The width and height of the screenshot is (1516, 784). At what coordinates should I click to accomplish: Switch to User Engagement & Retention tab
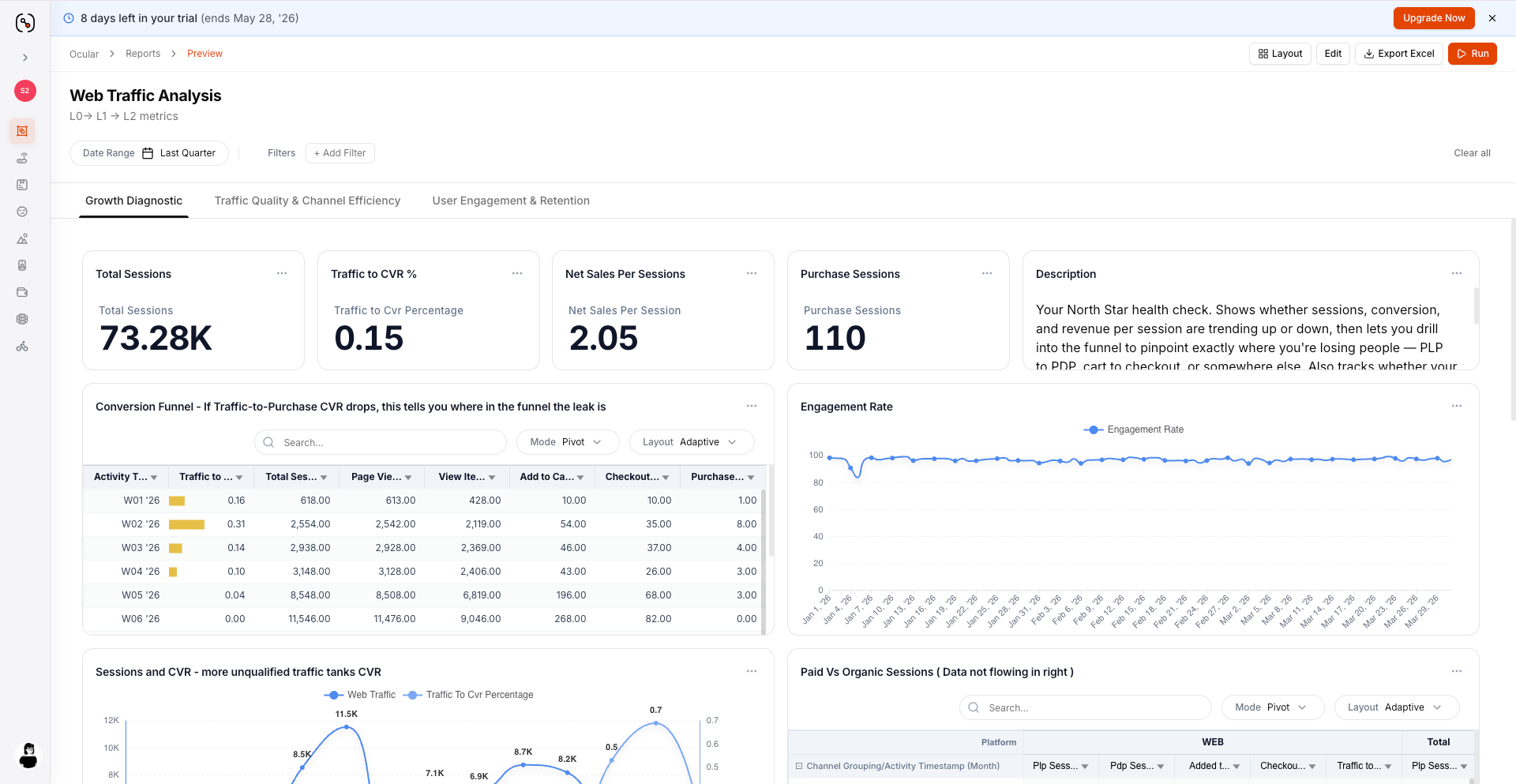coord(511,201)
